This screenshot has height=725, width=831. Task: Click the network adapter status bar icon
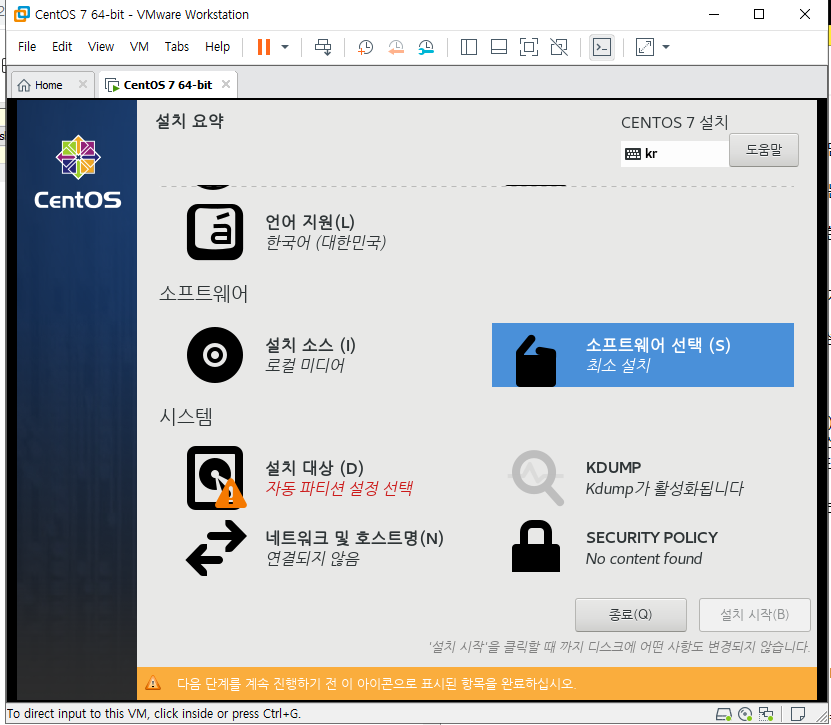(766, 714)
